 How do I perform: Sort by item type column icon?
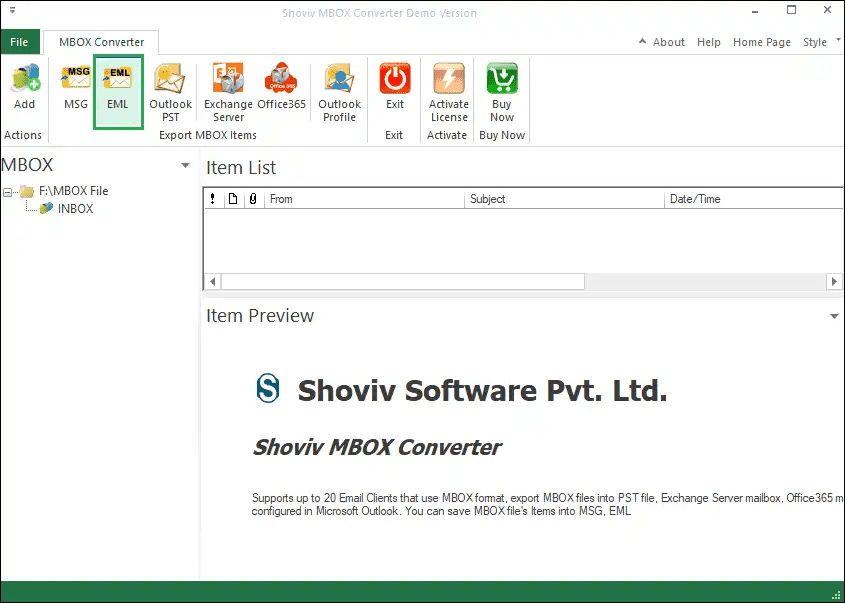coord(233,199)
